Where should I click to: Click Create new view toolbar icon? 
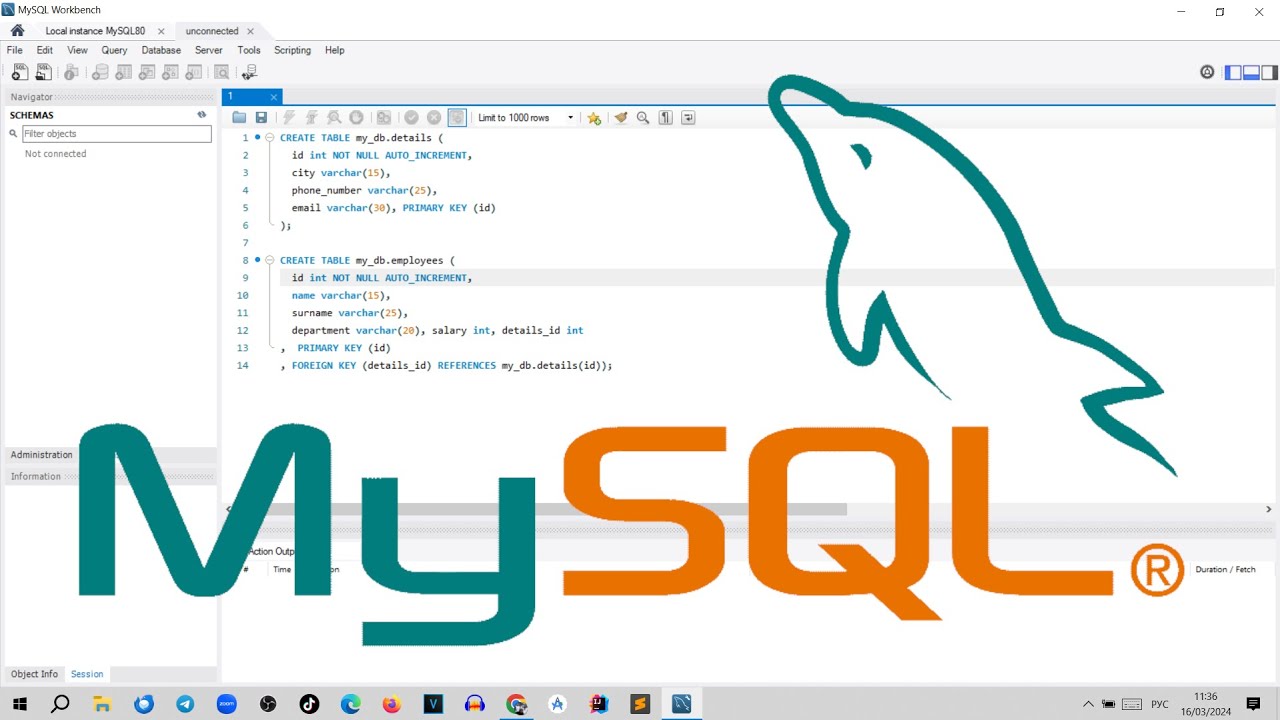(x=147, y=72)
